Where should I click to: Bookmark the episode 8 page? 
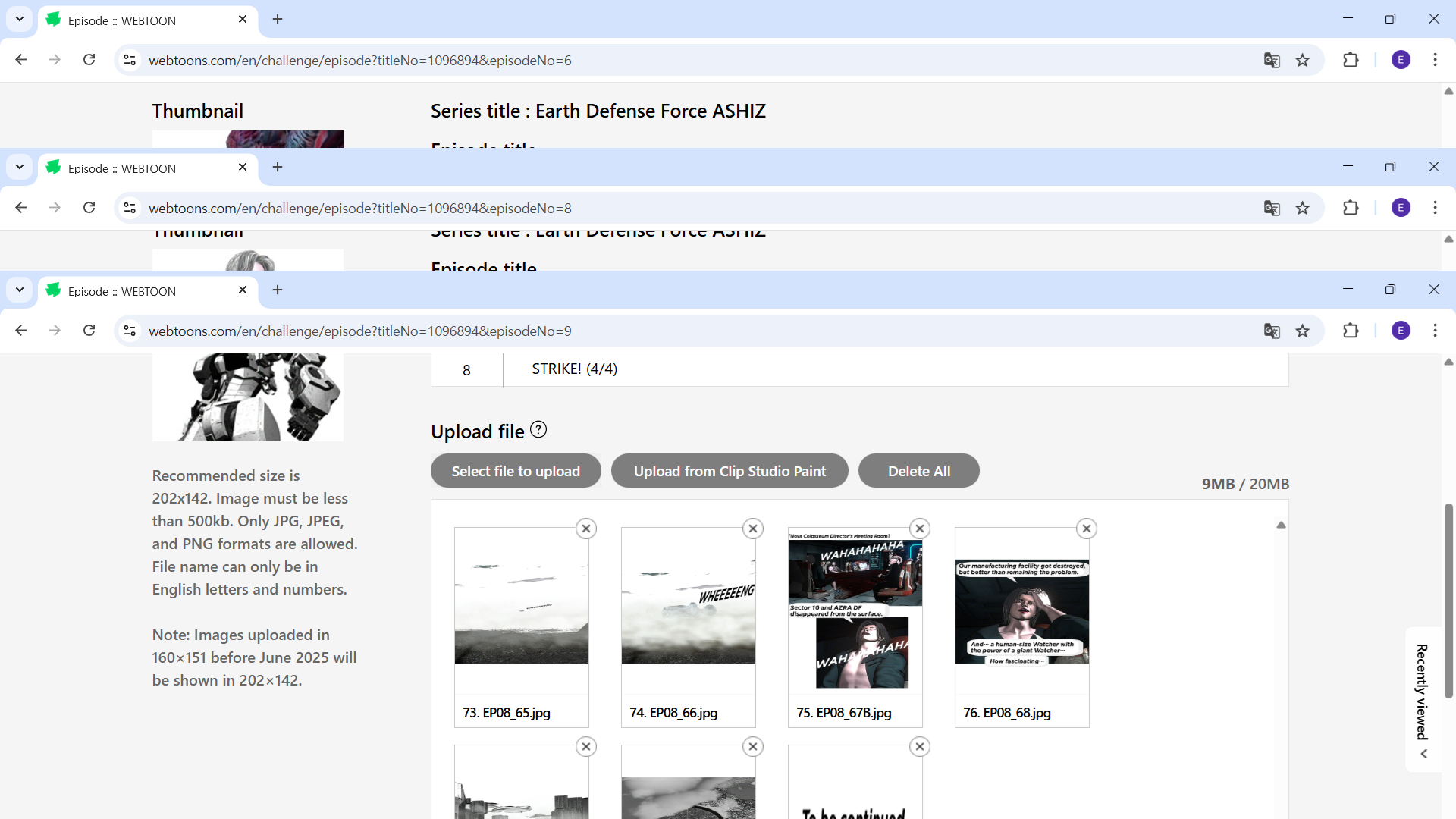[1303, 208]
